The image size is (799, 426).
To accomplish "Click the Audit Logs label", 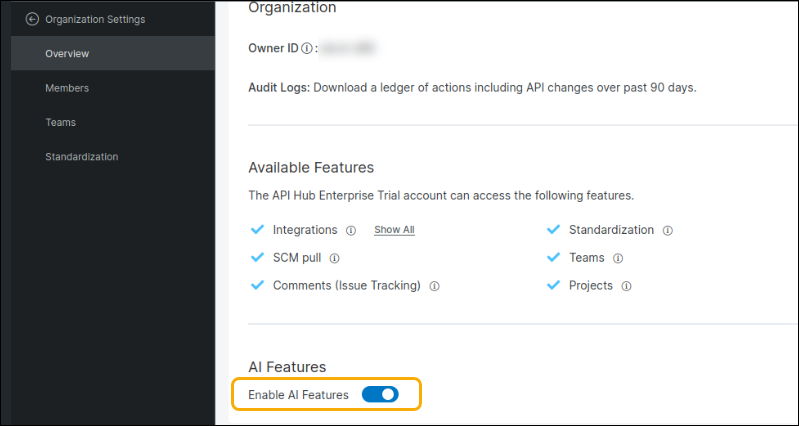I will tap(279, 87).
